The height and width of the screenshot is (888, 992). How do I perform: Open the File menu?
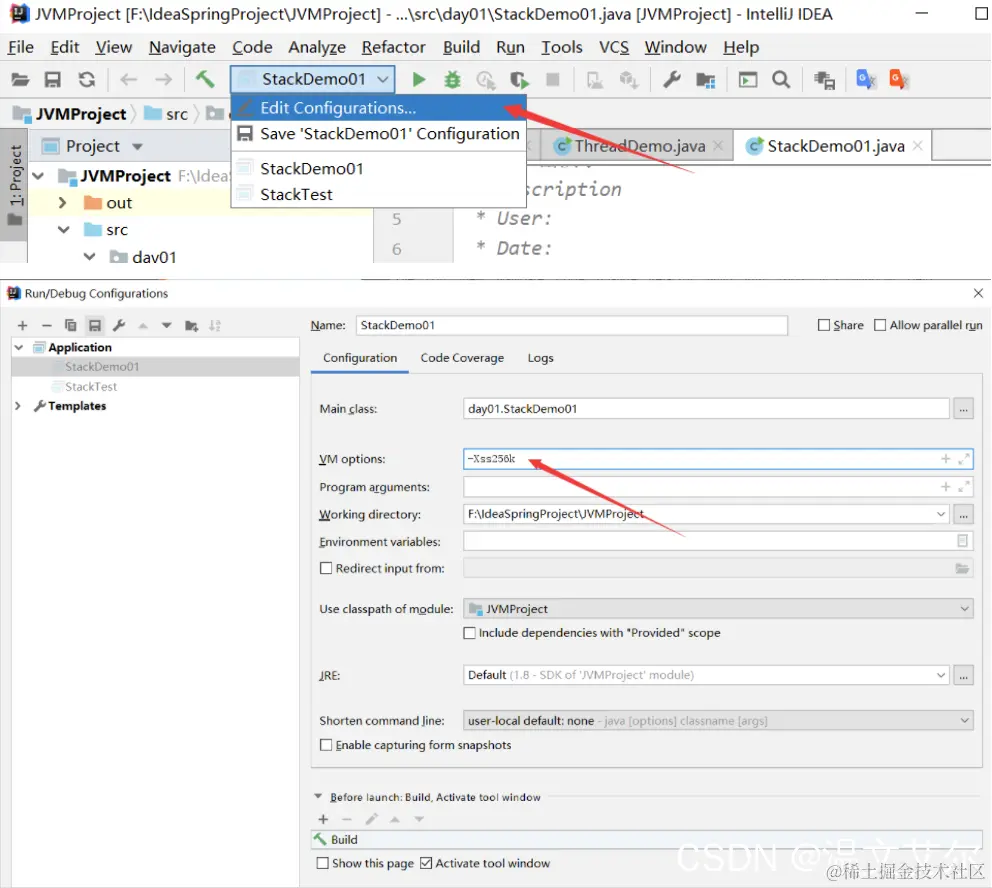click(21, 47)
